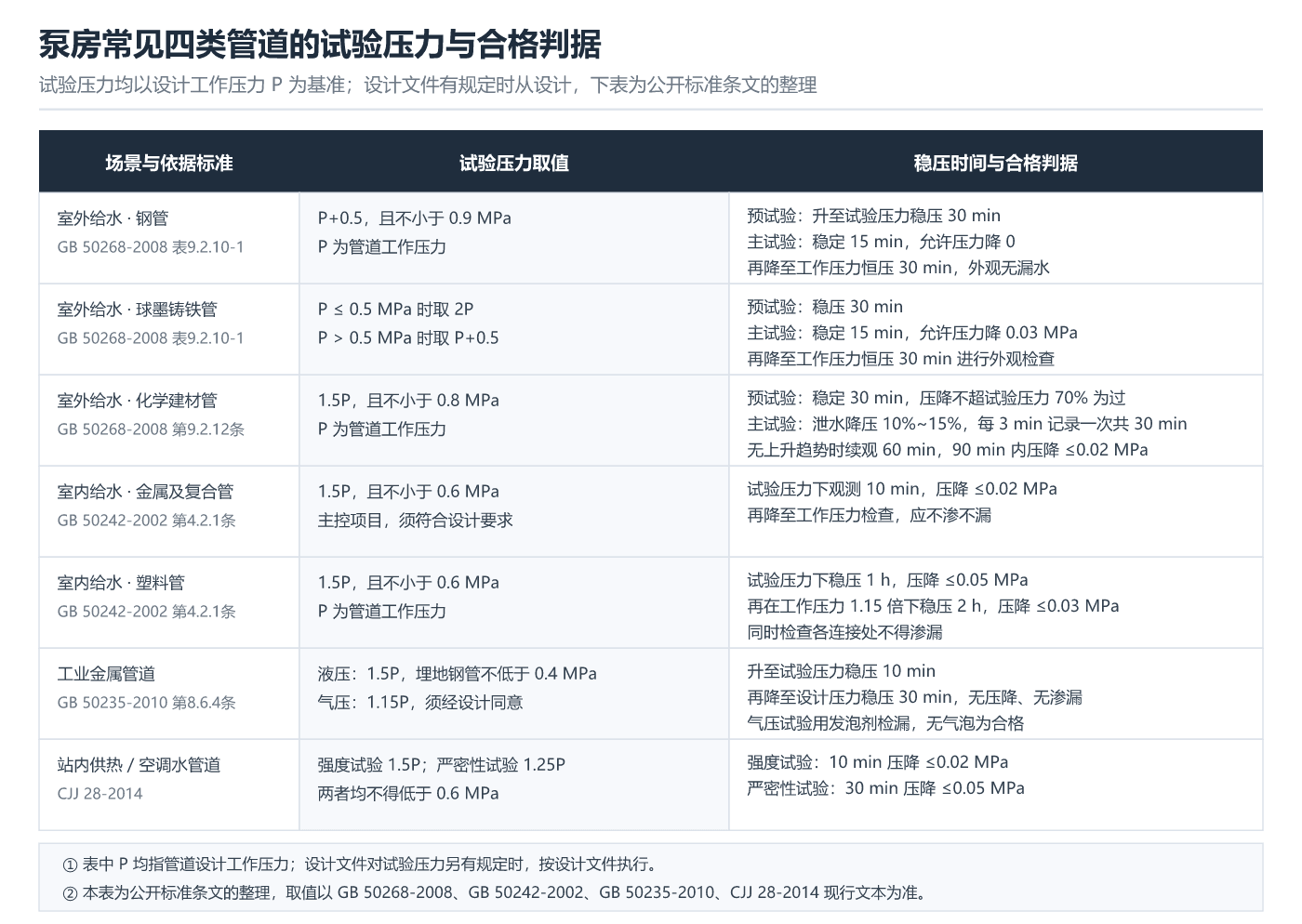Click the title 泵房常见四类管道的试验压力与合格判据

point(320,44)
